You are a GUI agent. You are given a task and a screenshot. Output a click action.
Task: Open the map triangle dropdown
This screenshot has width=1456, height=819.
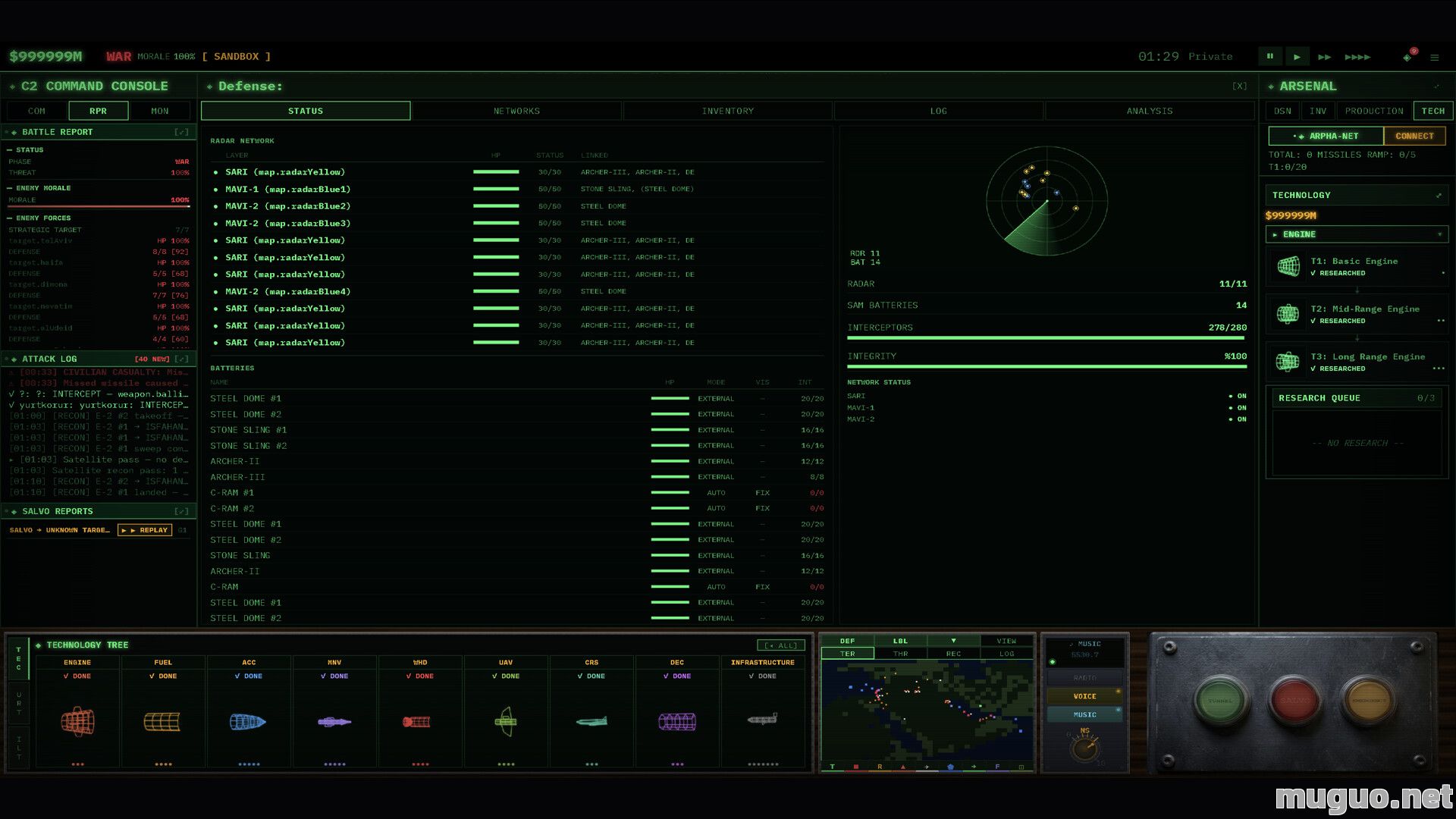[x=953, y=641]
